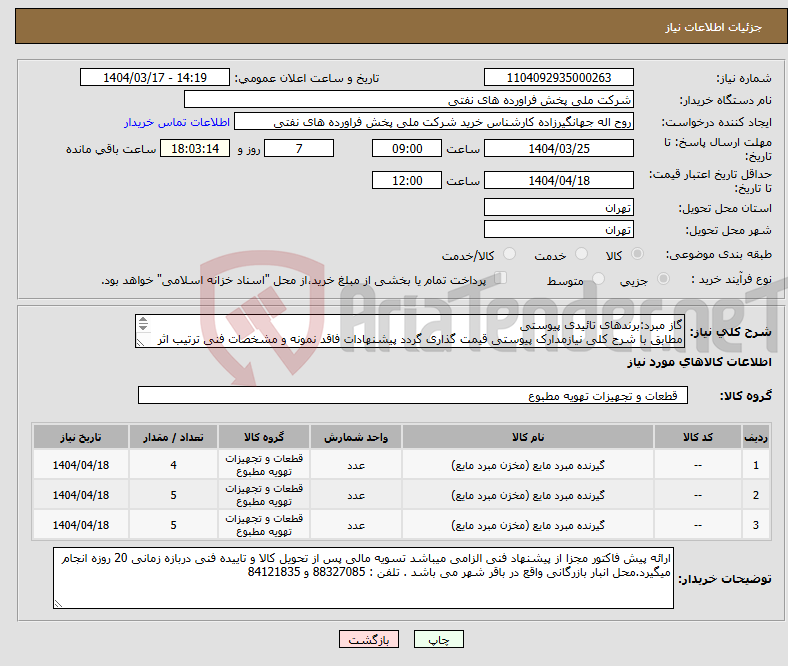788x666 pixels.
Task: Click the کد کالا column header
Action: [698, 437]
